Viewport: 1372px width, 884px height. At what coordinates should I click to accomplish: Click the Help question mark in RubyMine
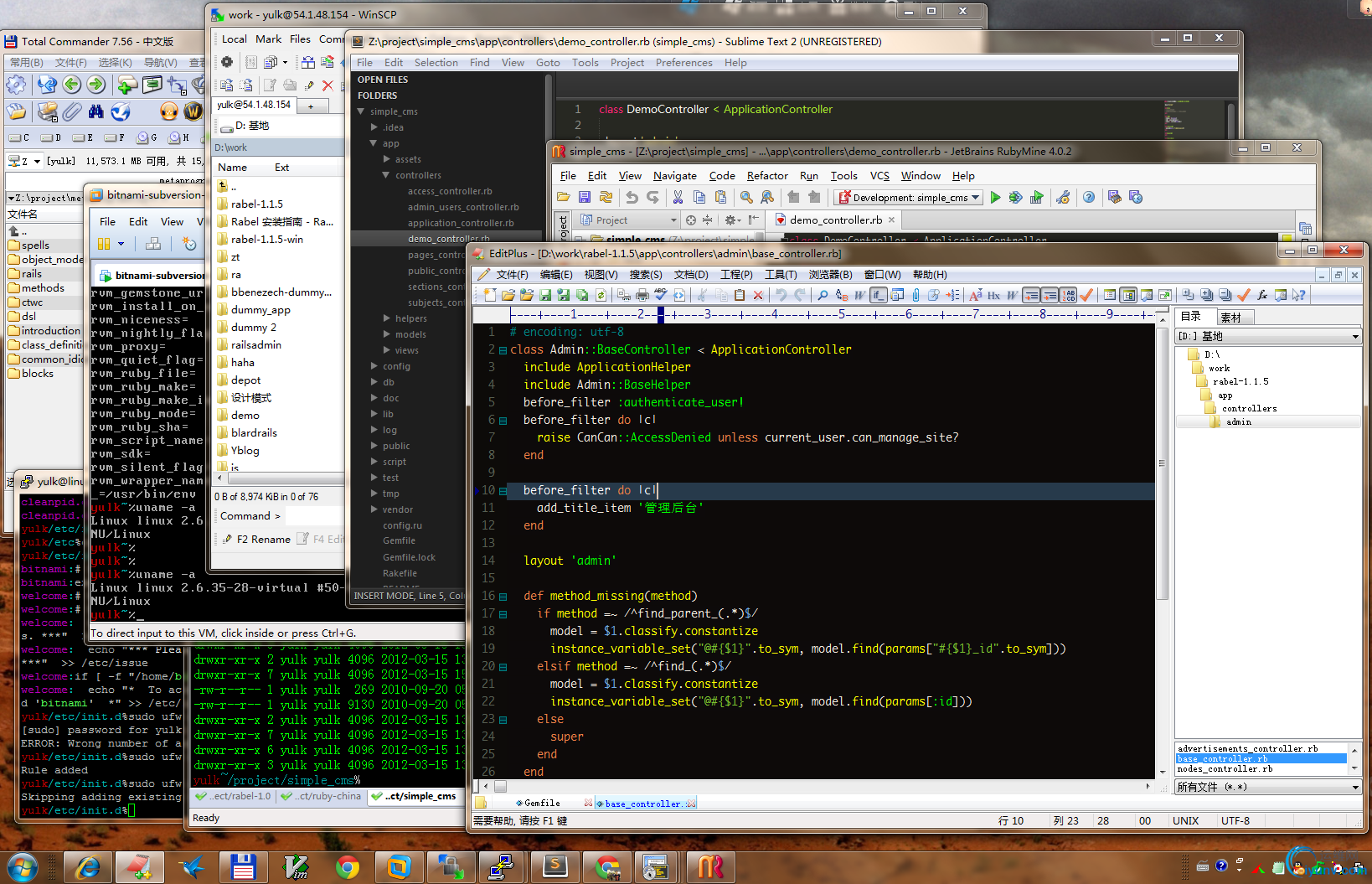[x=1088, y=198]
